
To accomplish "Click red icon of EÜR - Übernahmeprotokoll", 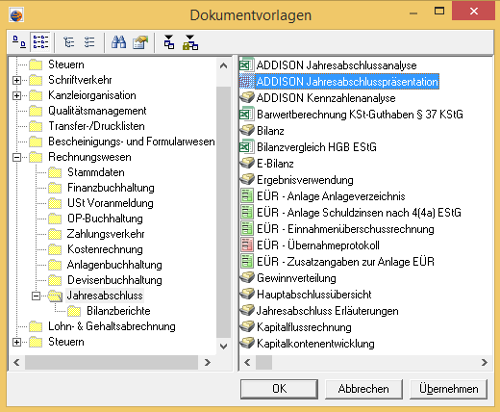I will pos(247,245).
